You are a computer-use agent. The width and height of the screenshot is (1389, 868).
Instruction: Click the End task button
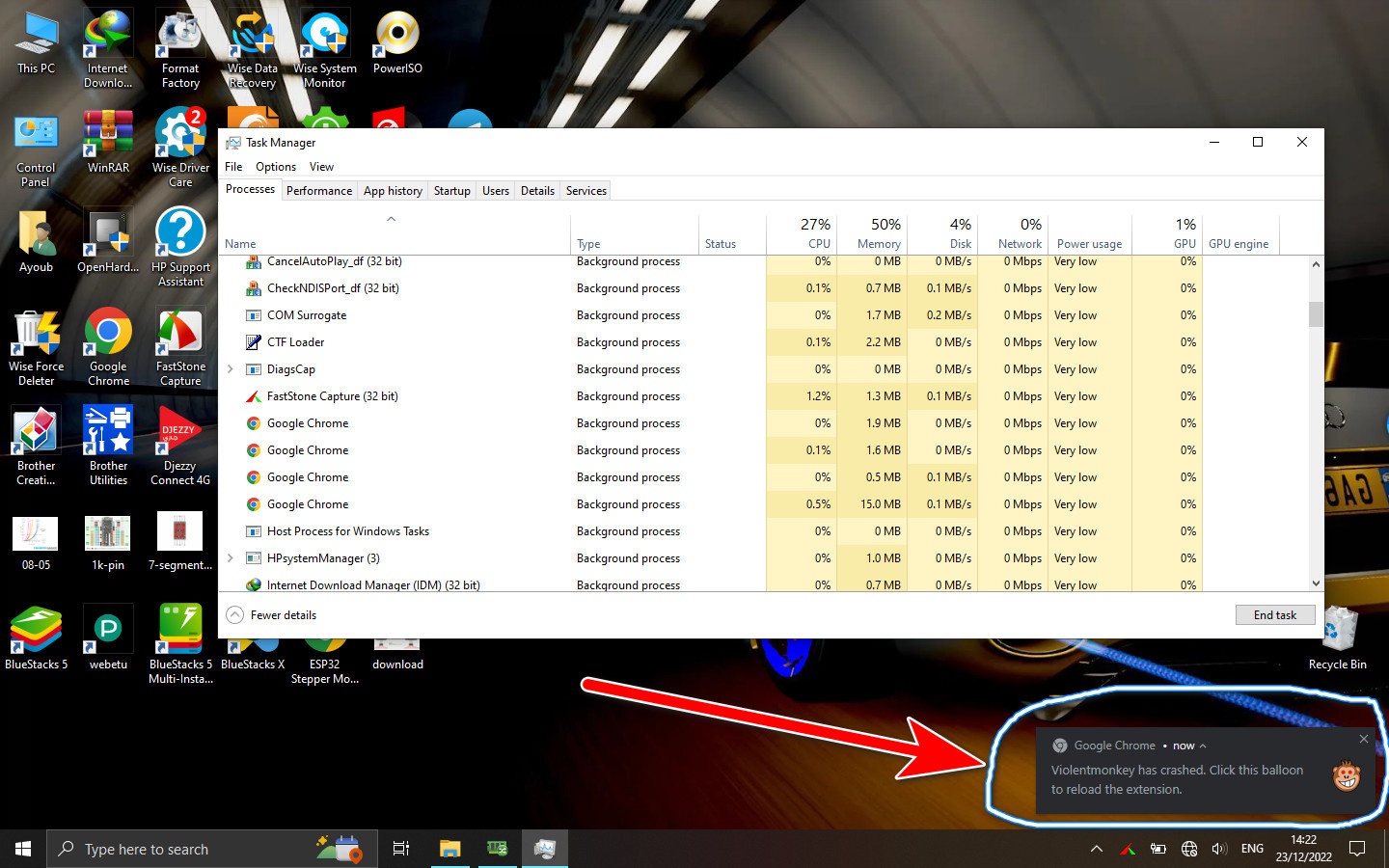point(1275,614)
